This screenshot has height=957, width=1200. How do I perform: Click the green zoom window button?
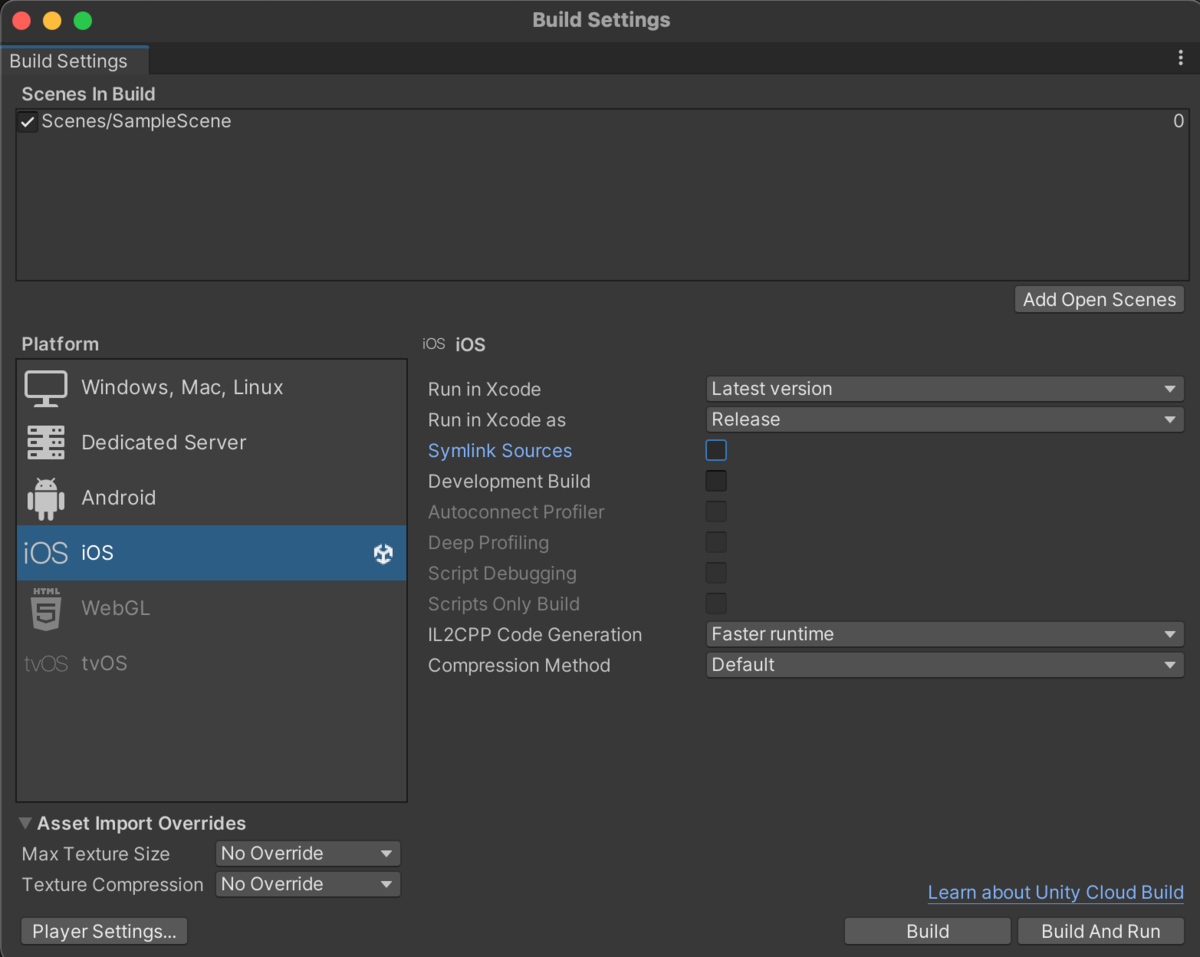click(83, 21)
